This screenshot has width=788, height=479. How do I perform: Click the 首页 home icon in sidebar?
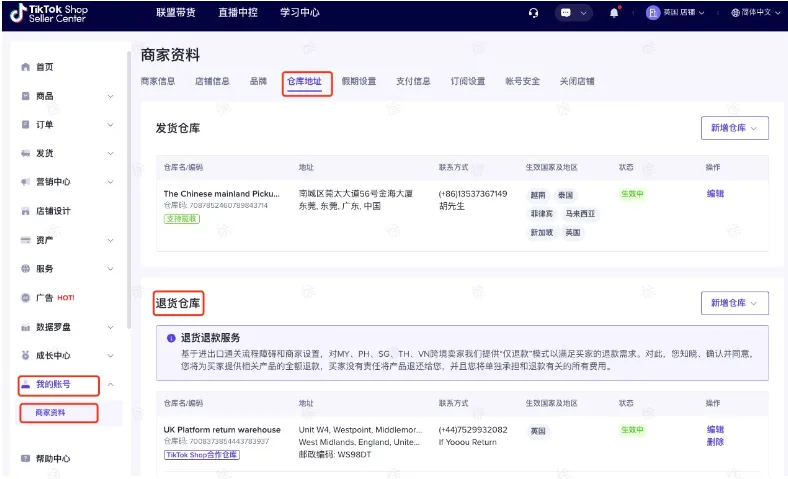[26, 67]
